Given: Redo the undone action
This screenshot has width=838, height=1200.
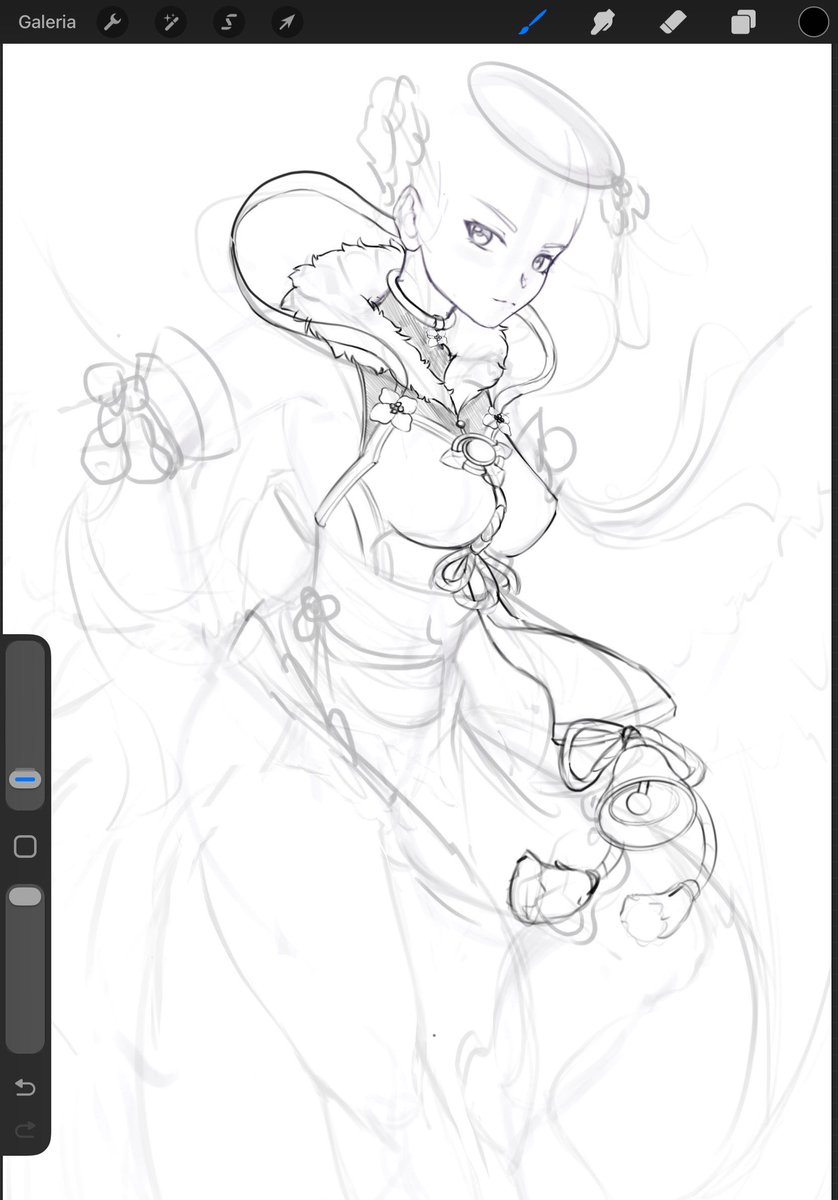Looking at the screenshot, I should (x=24, y=1130).
